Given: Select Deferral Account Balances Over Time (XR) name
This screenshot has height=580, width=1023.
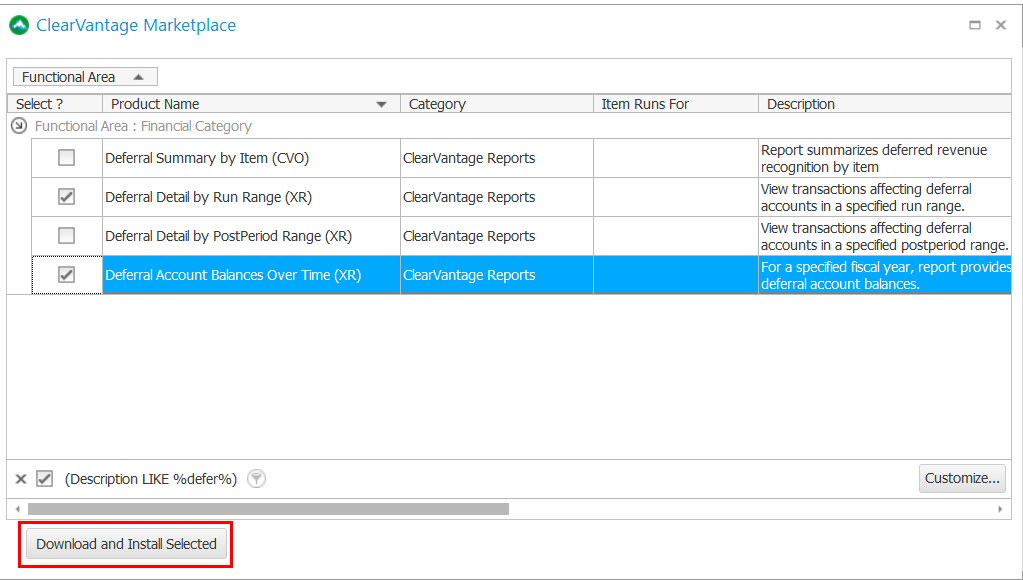Looking at the screenshot, I should (233, 275).
